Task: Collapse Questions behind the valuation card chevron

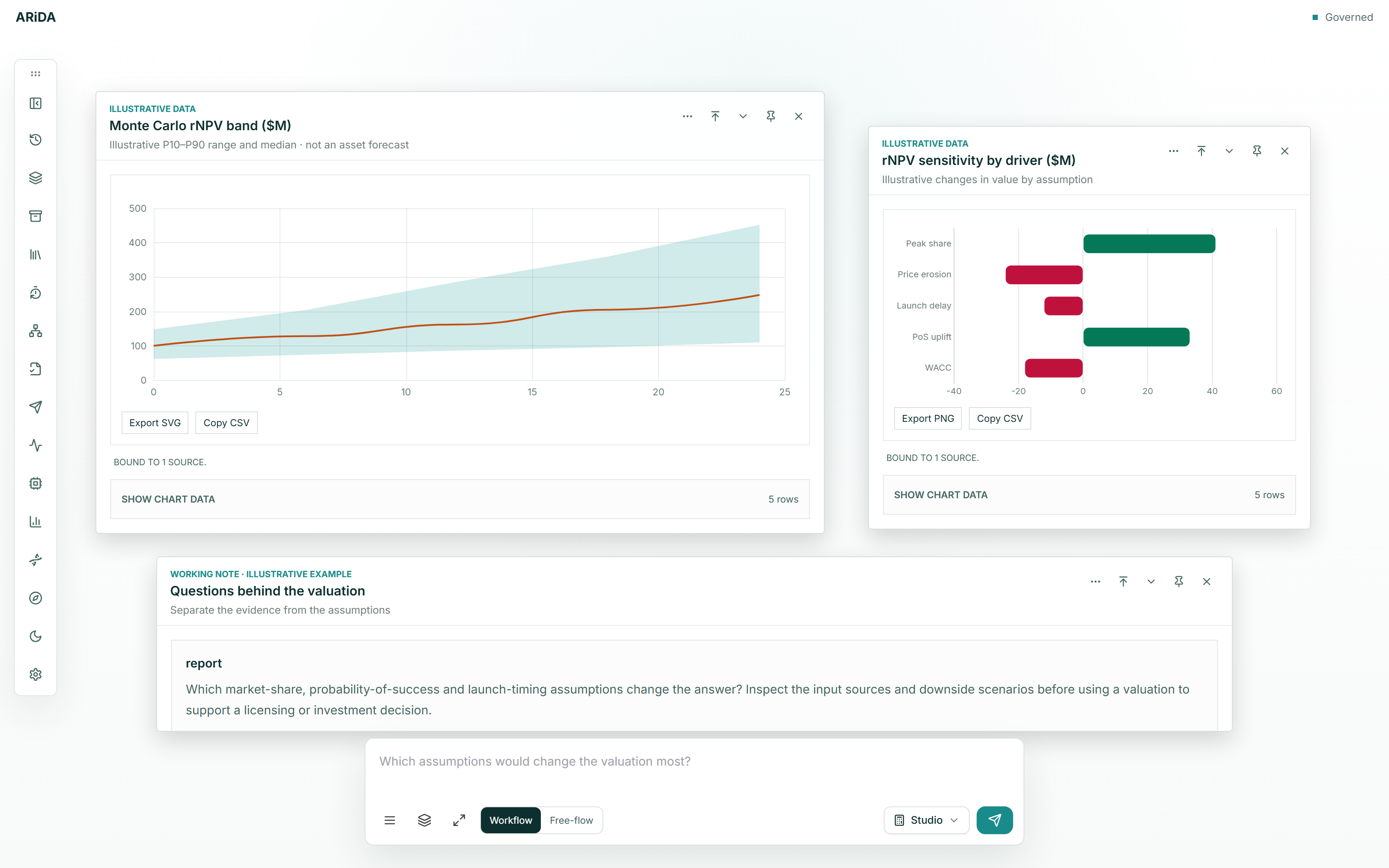Action: coord(1151,582)
